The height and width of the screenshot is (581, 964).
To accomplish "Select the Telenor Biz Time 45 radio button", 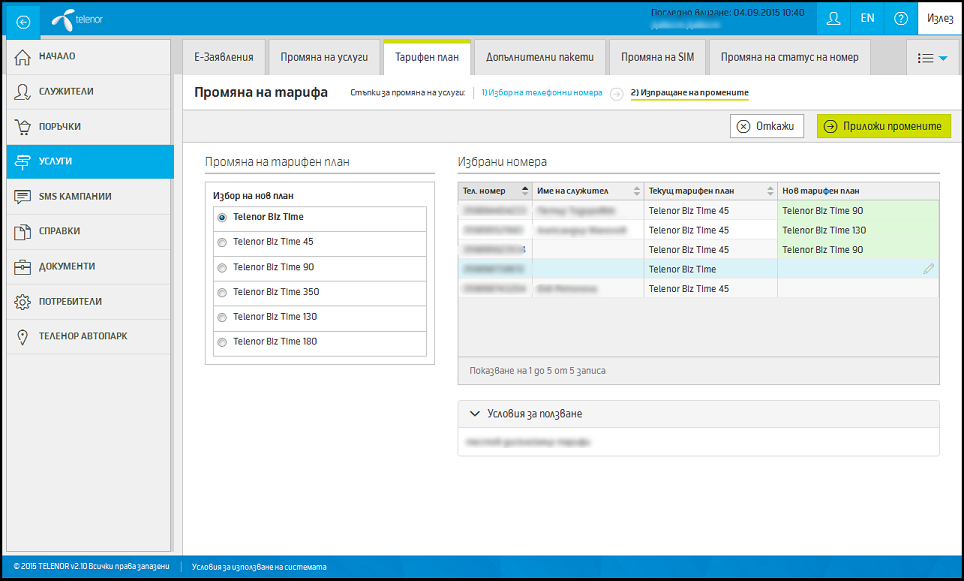I will (x=222, y=243).
